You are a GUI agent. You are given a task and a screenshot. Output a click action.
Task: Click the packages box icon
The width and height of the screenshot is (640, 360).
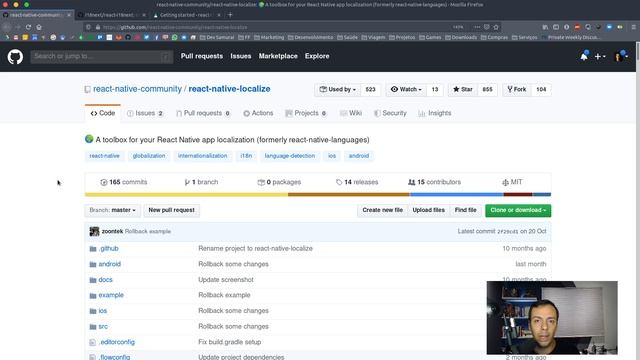[261, 182]
